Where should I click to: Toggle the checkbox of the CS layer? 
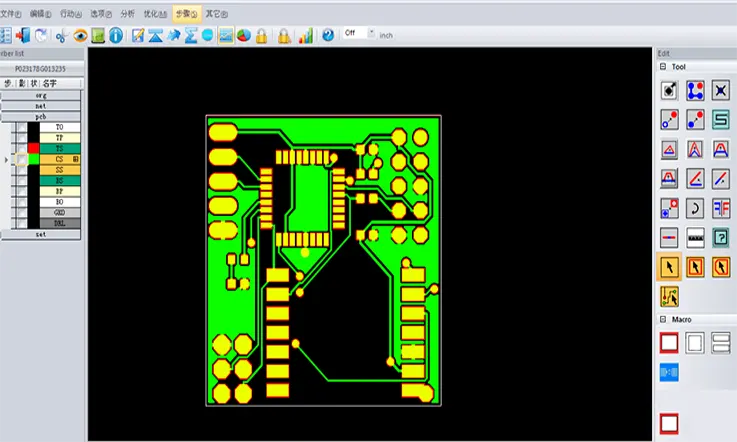tap(22, 160)
